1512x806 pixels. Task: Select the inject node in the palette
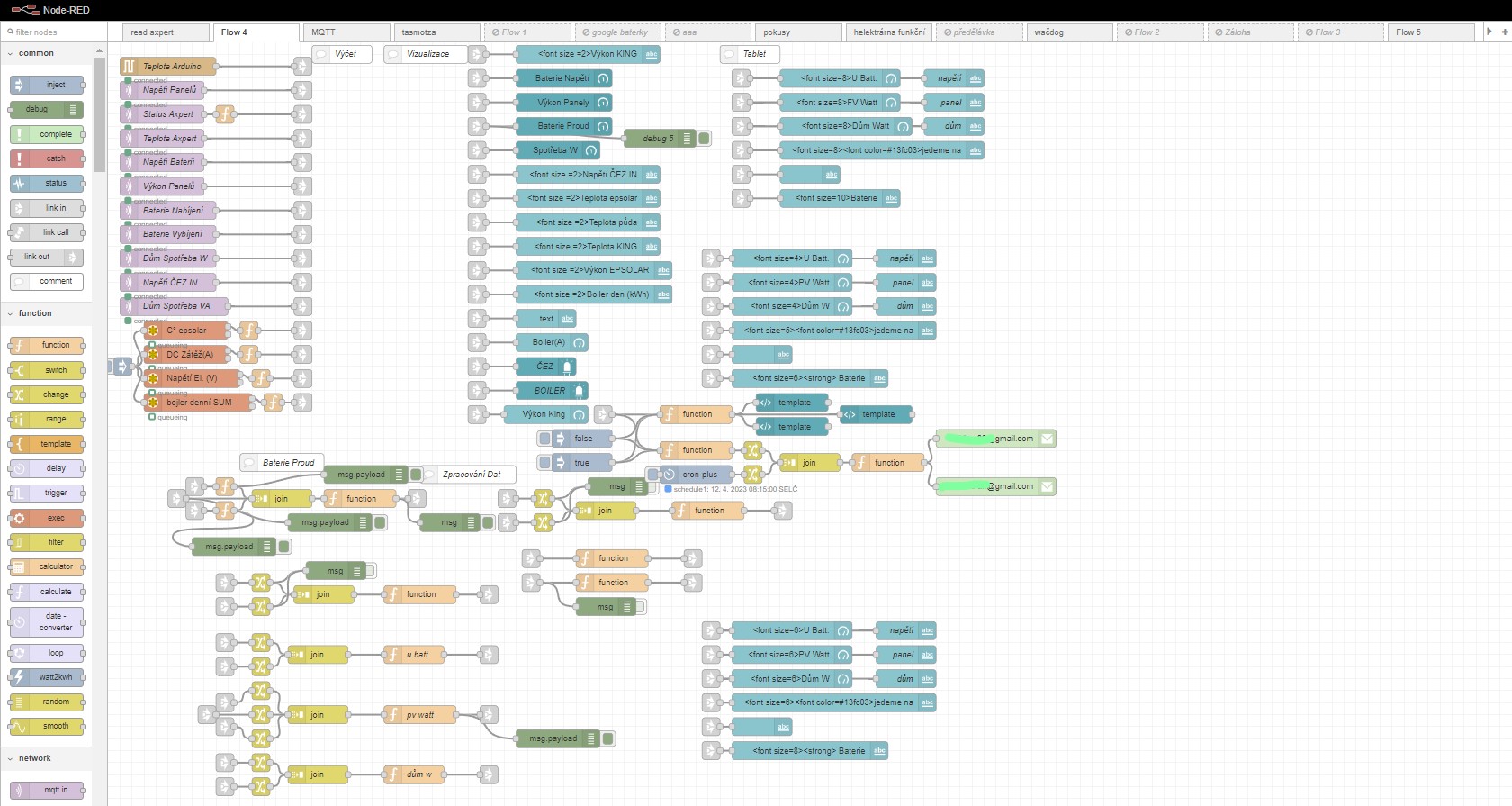point(47,85)
